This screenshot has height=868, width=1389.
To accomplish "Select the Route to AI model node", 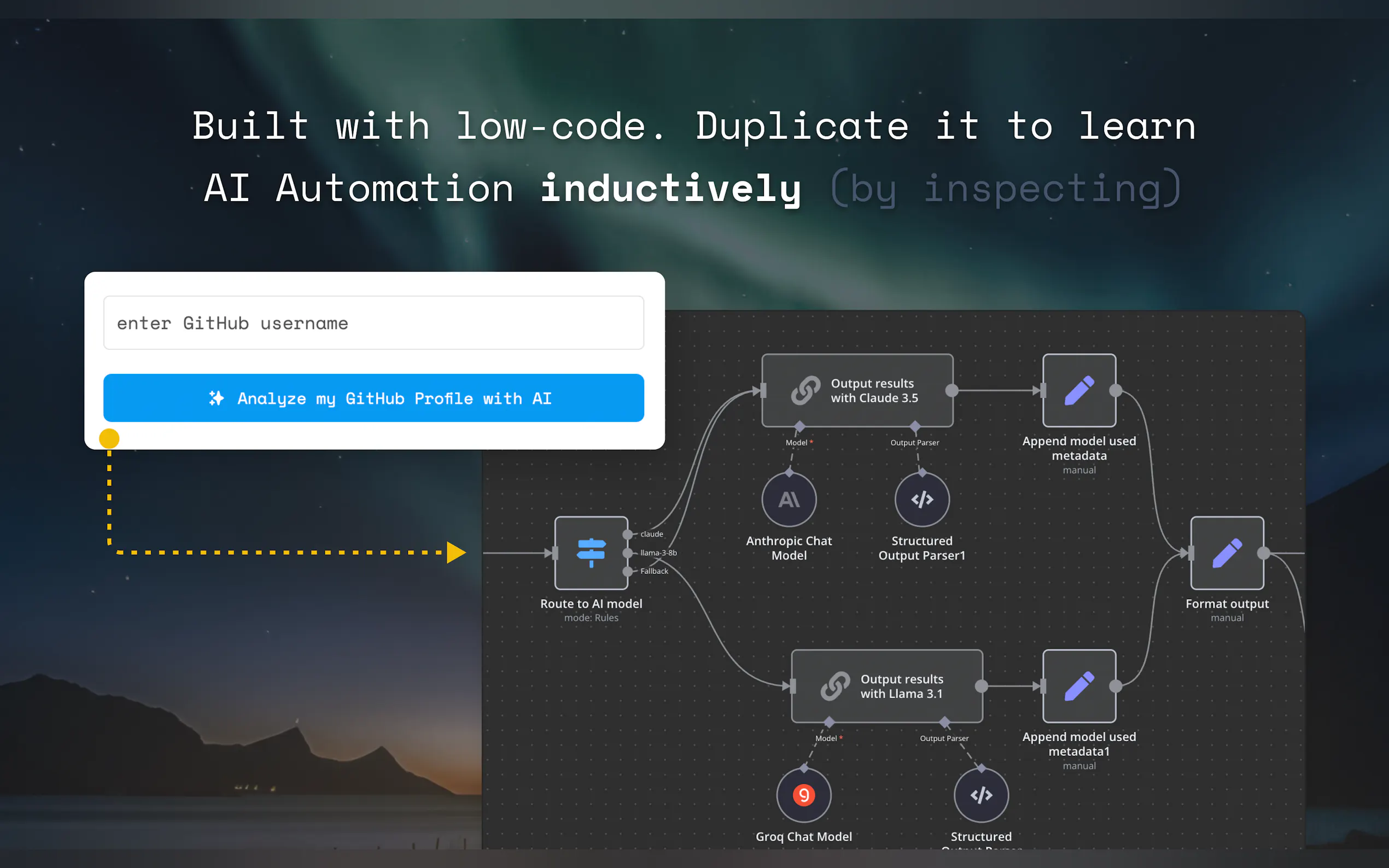I will pos(590,553).
